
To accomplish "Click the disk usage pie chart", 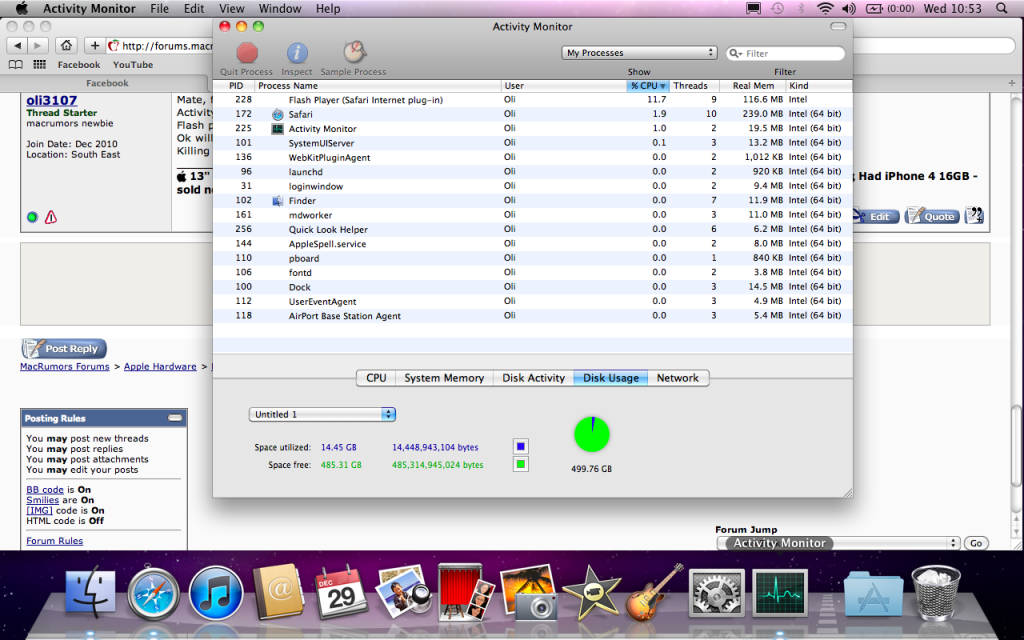I will coord(592,434).
